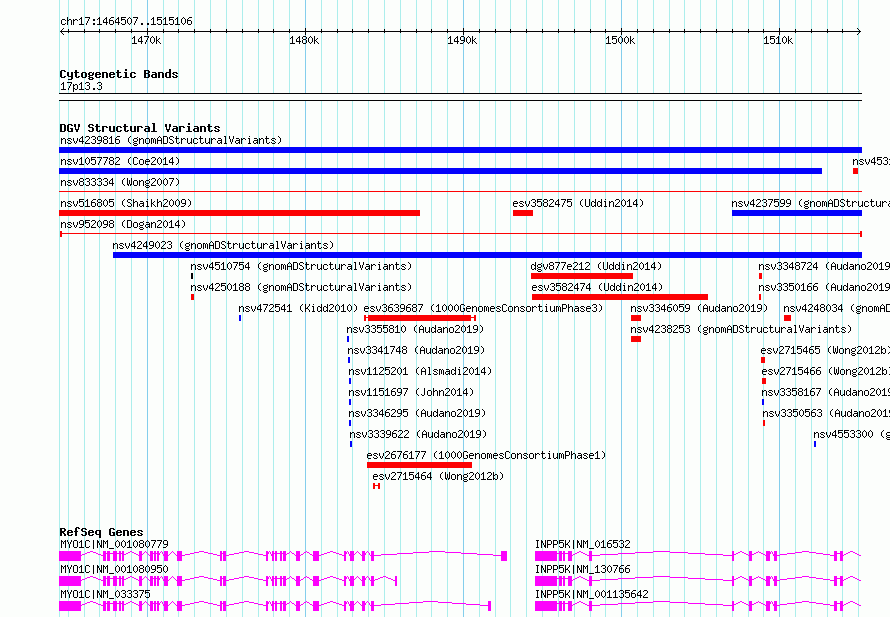Open the nsv4248034 variant label
Screen dimensions: 890x617
[x=837, y=308]
